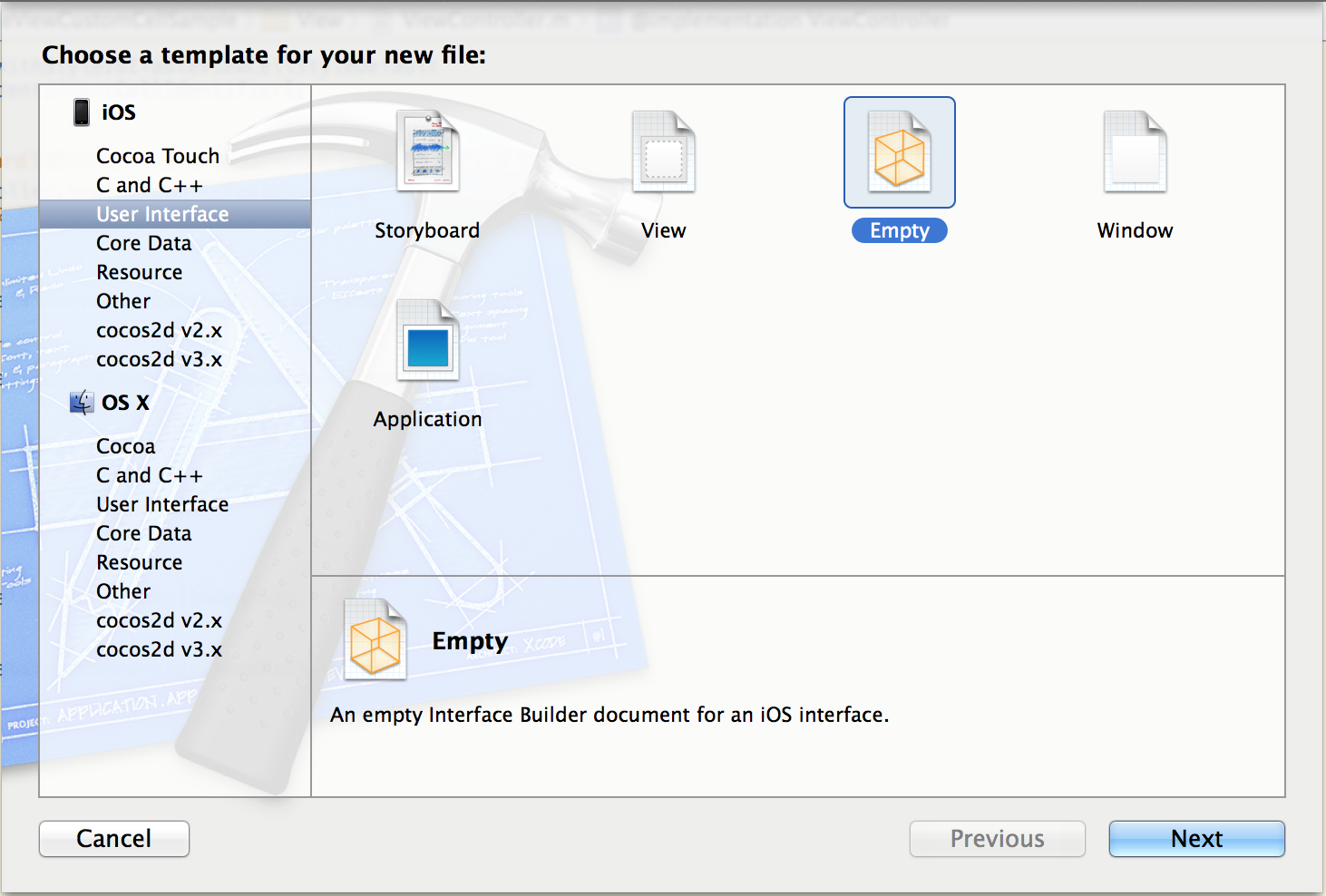Image resolution: width=1326 pixels, height=896 pixels.
Task: Select iOS cocos2d v3.x templates
Action: tap(159, 359)
